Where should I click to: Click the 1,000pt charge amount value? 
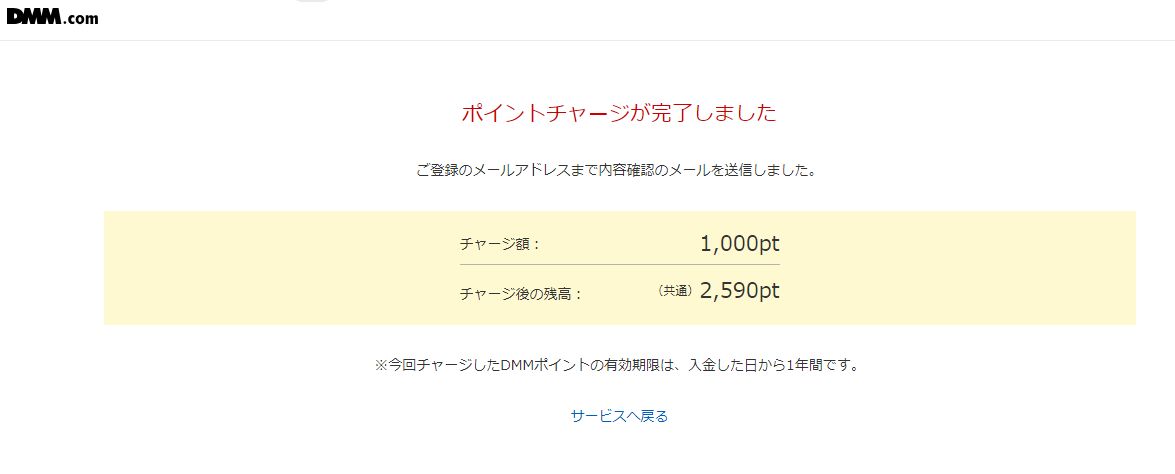click(740, 243)
